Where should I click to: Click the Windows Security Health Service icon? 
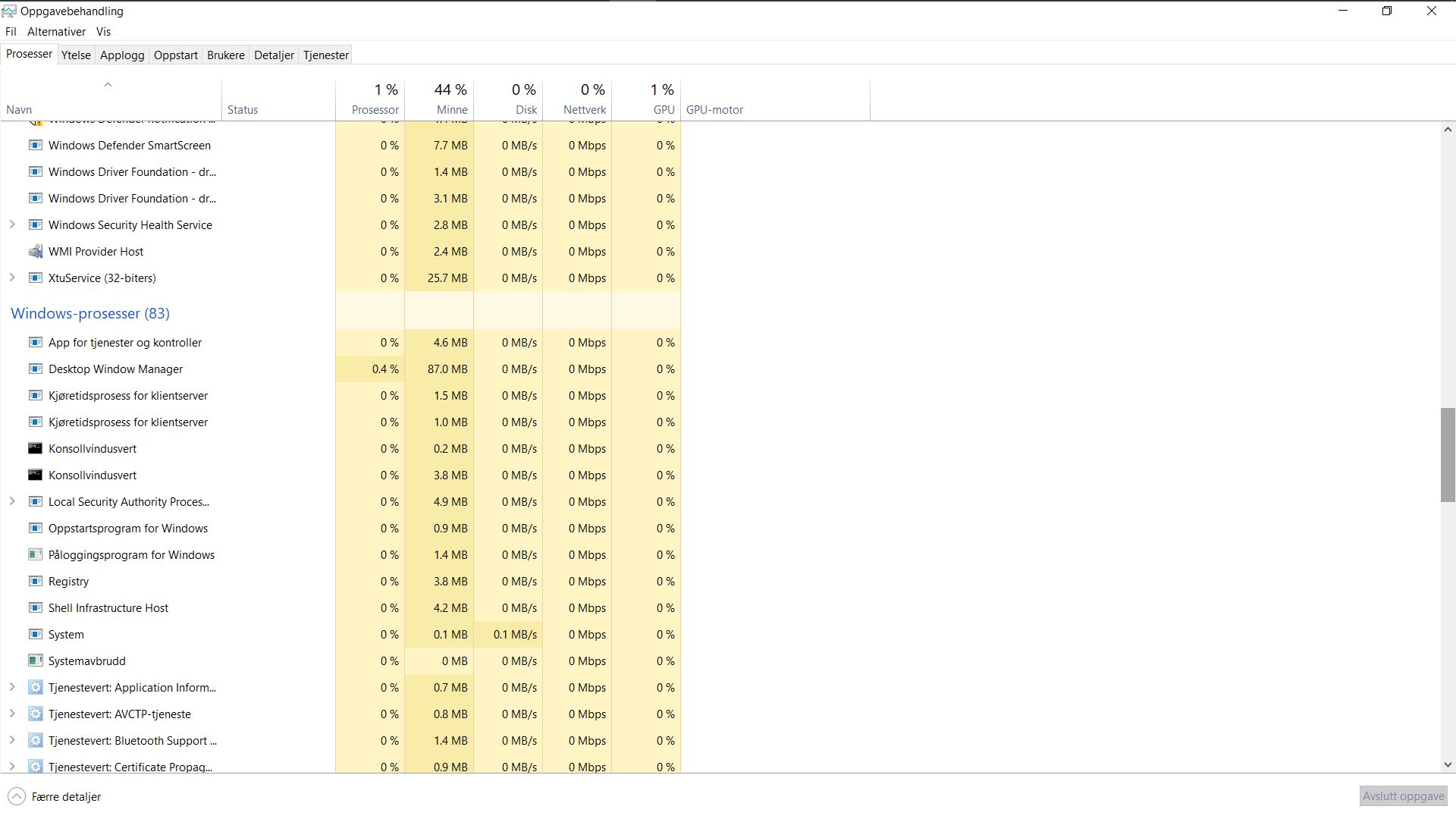click(35, 224)
